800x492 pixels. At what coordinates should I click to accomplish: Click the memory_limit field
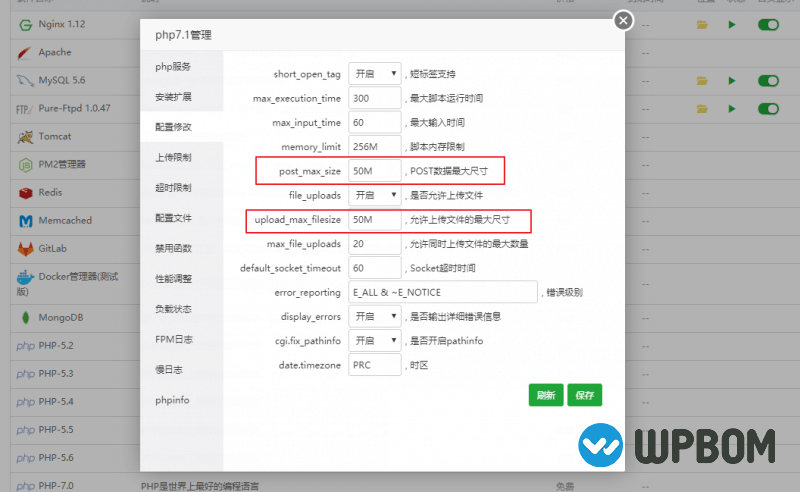coord(375,146)
